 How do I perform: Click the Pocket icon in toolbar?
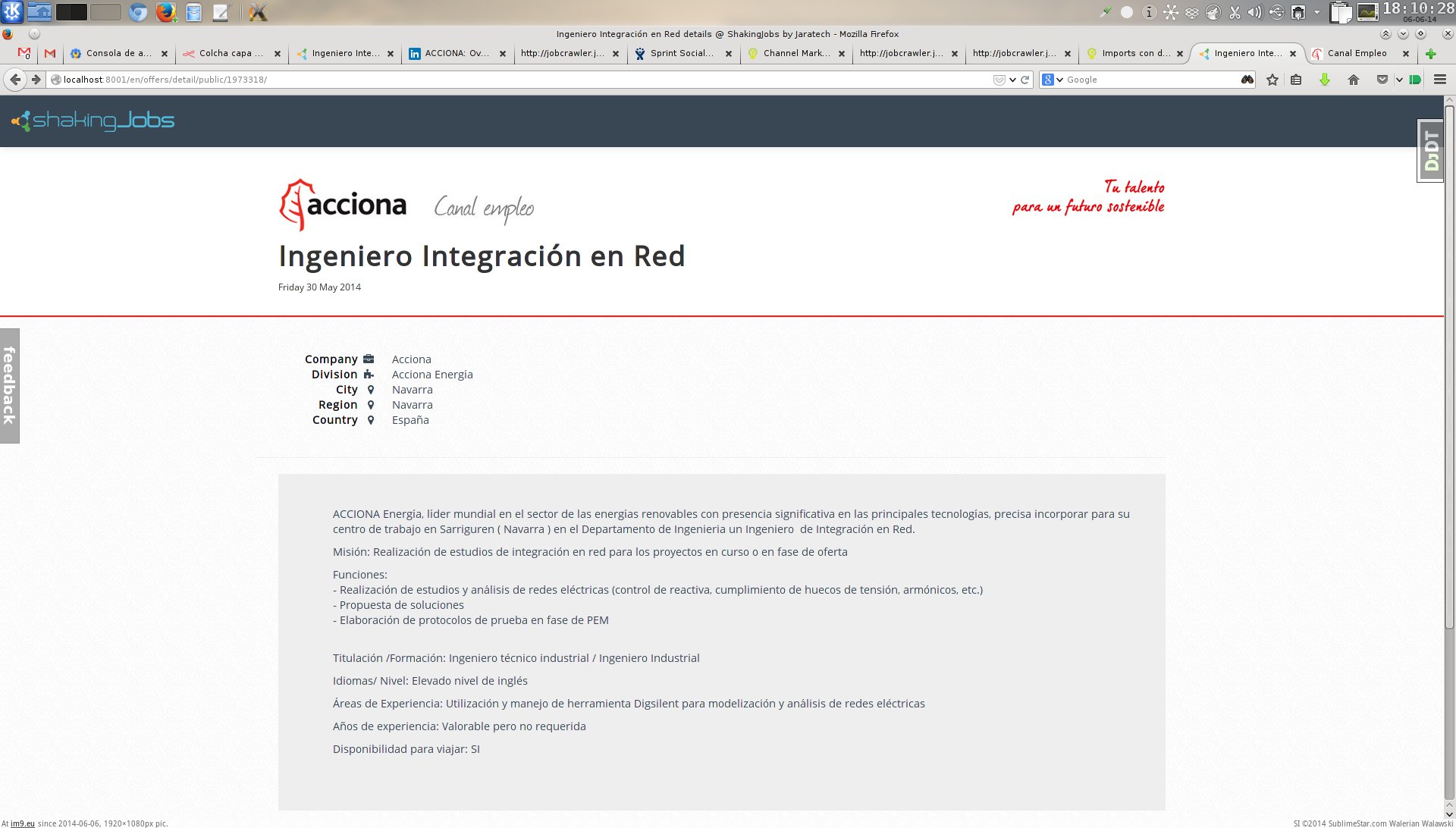(x=1382, y=80)
